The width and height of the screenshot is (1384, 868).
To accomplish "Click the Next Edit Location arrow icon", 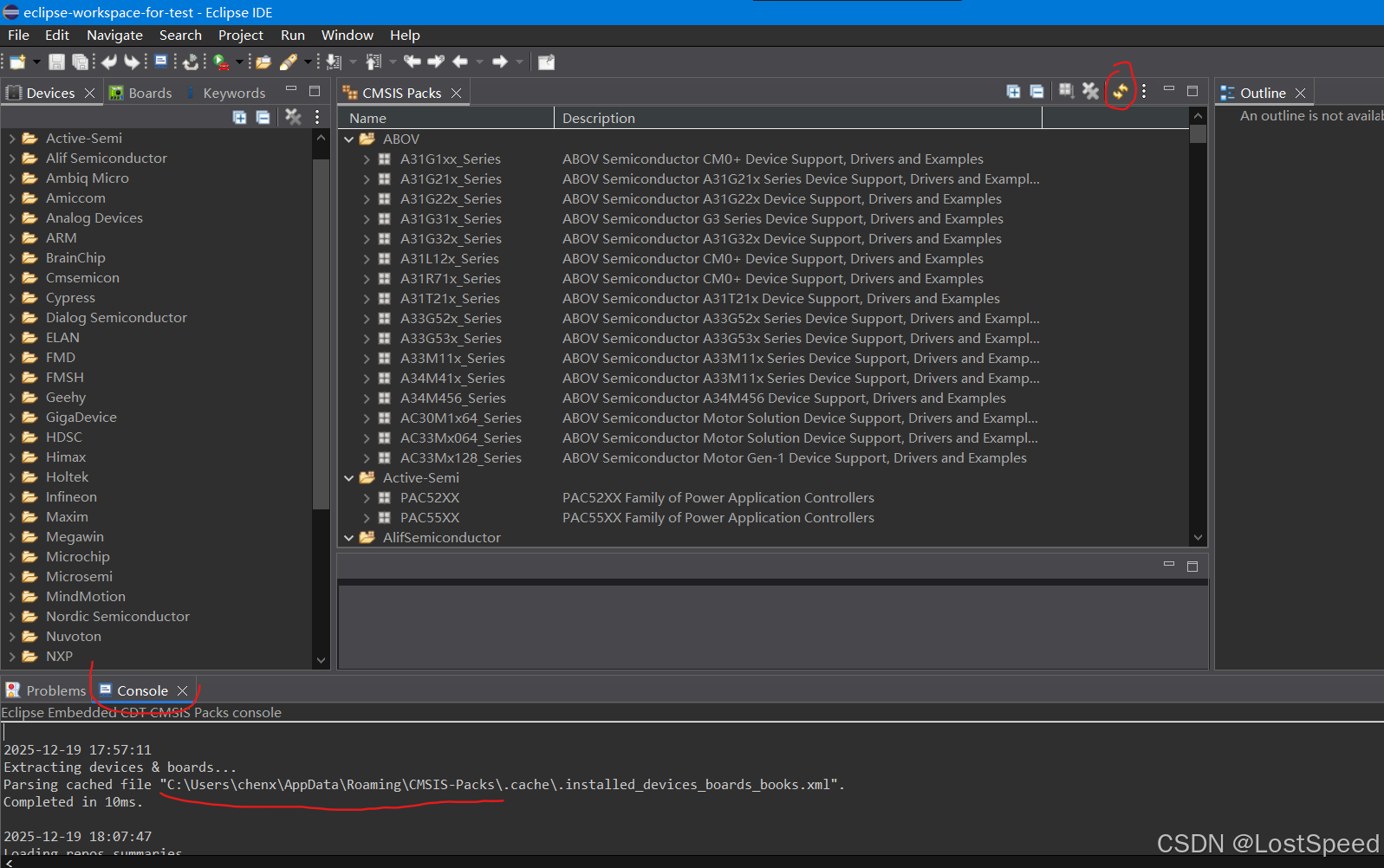I will click(436, 62).
